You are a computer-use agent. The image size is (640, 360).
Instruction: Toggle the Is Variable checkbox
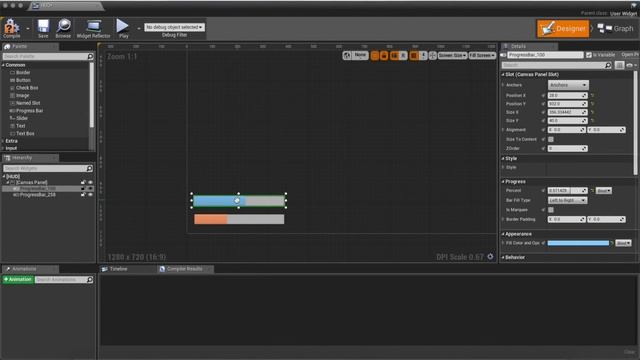coord(589,55)
